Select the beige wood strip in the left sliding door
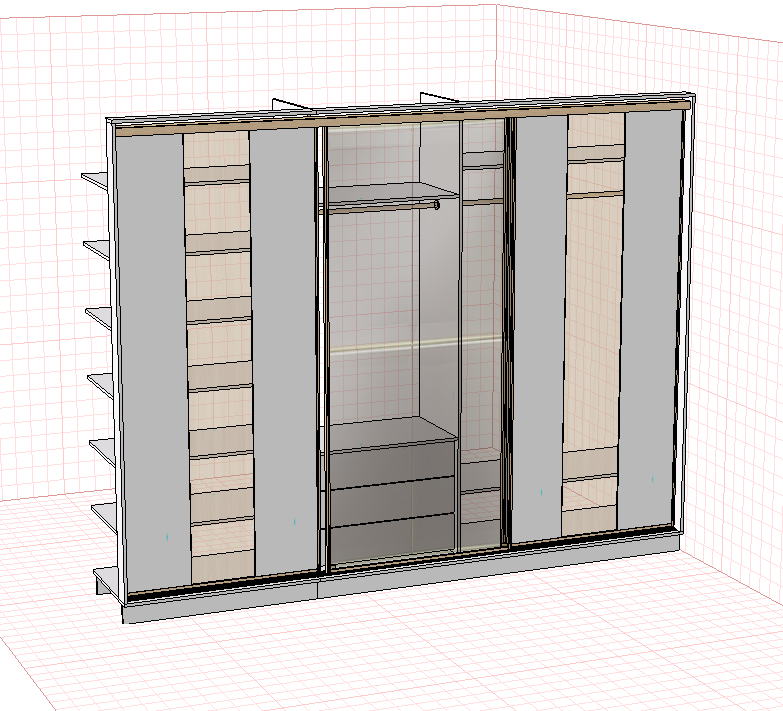Image resolution: width=783 pixels, height=711 pixels. 220,356
